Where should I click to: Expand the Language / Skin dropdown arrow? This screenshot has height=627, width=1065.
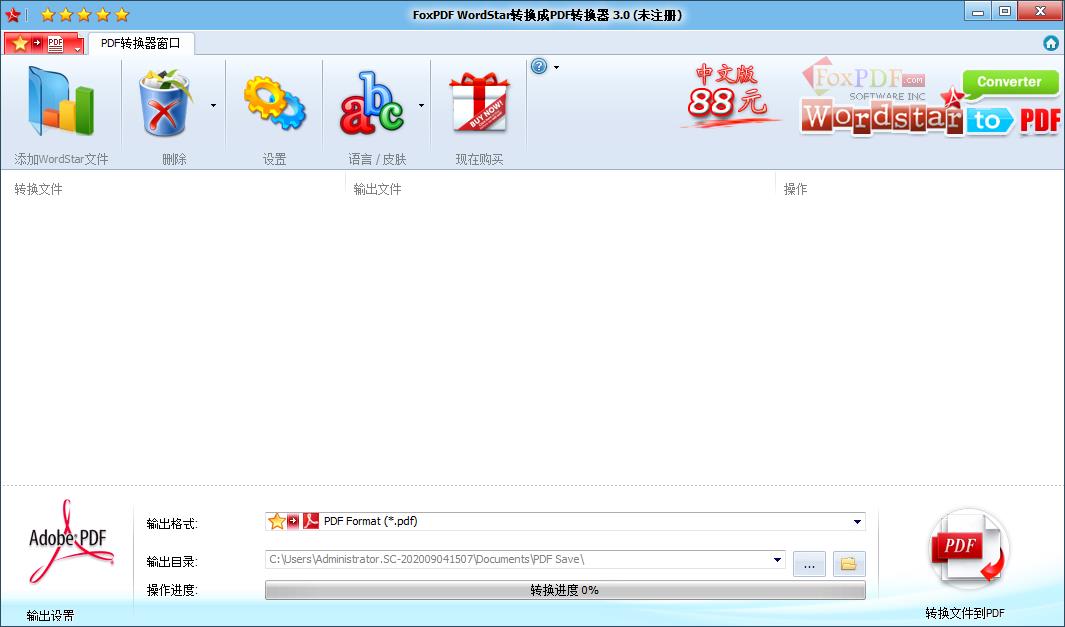421,104
